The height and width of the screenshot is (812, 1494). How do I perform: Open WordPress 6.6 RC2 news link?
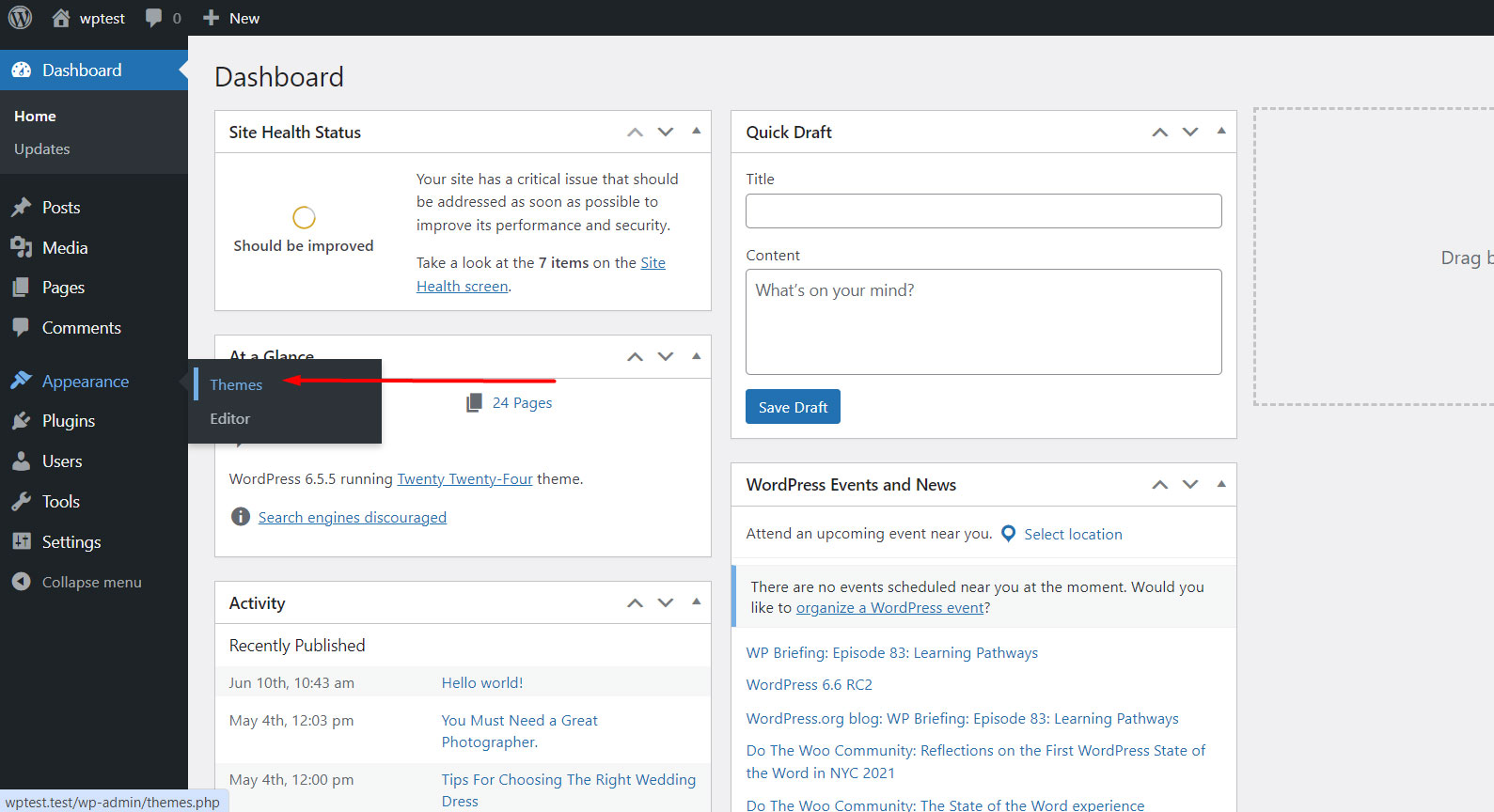click(810, 684)
